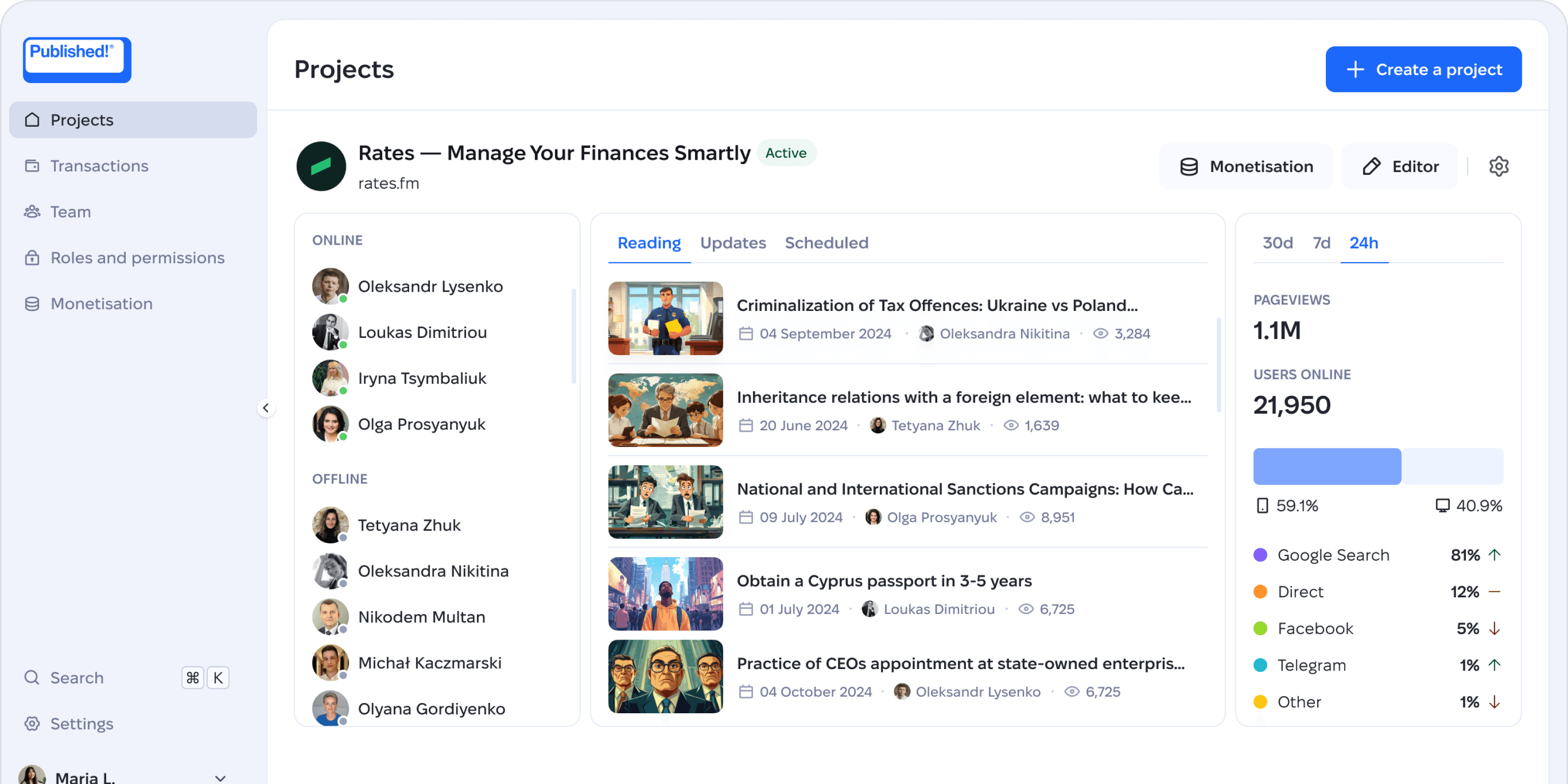The width and height of the screenshot is (1568, 784).
Task: Select the 30d time range
Action: pyautogui.click(x=1277, y=243)
